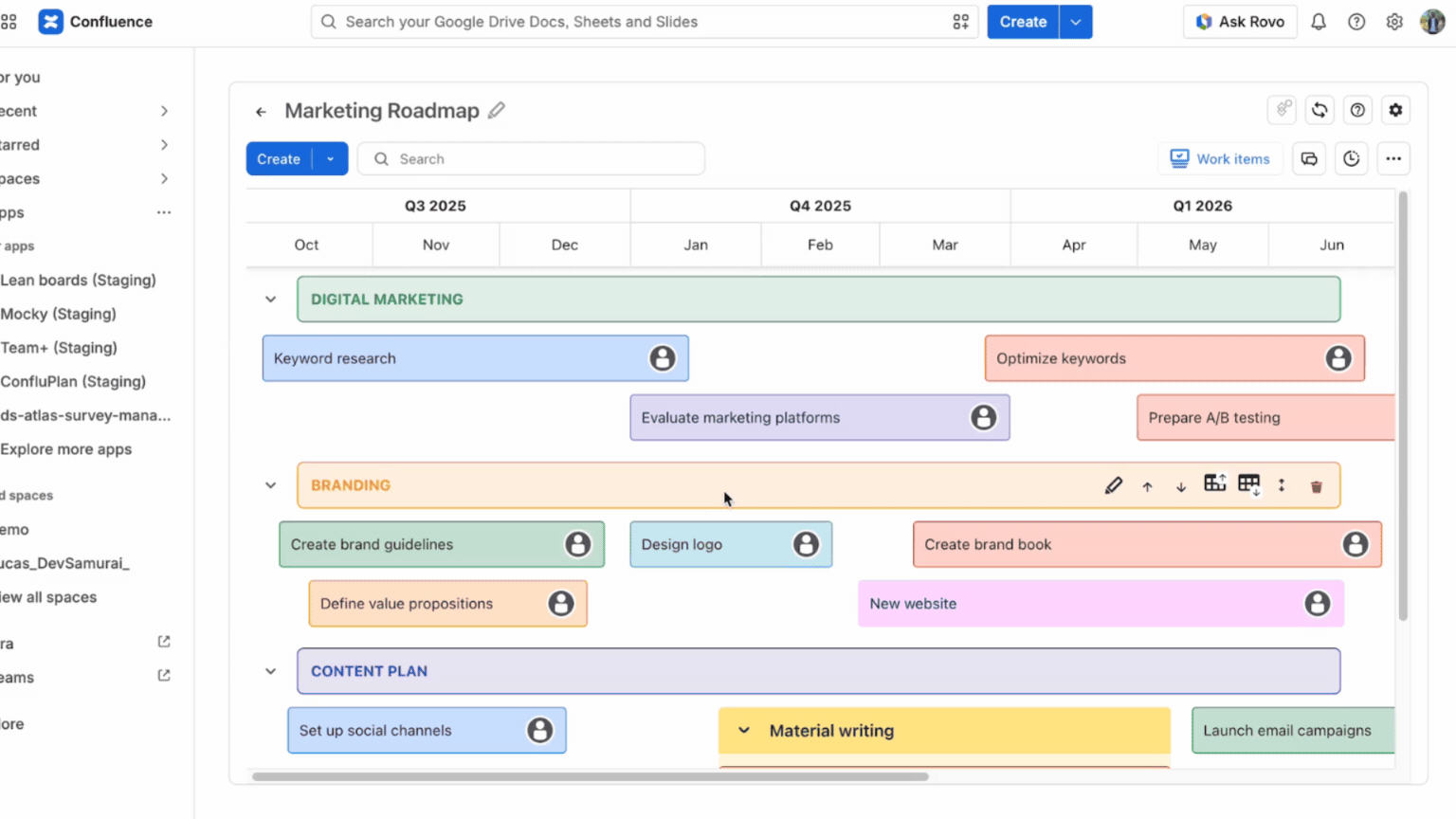Open the comments icon next to Work items
The image size is (1456, 819).
click(x=1309, y=159)
